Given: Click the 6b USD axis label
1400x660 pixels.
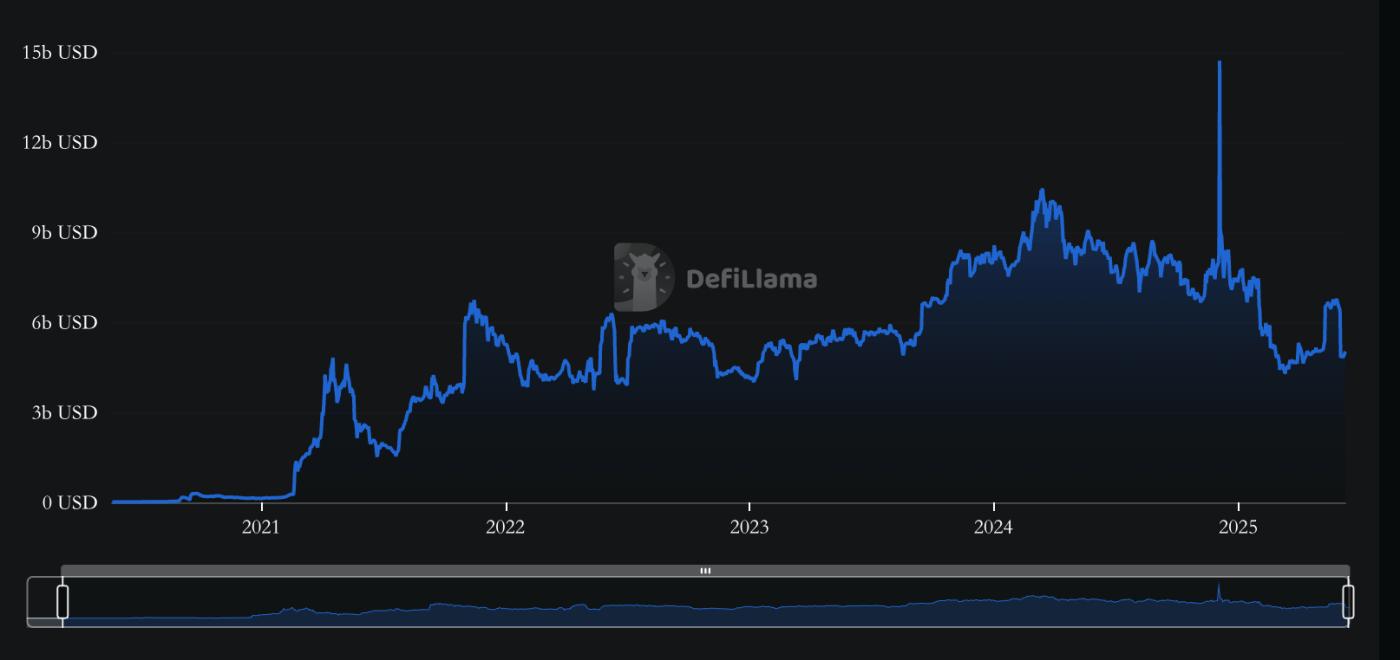Looking at the screenshot, I should point(65,322).
